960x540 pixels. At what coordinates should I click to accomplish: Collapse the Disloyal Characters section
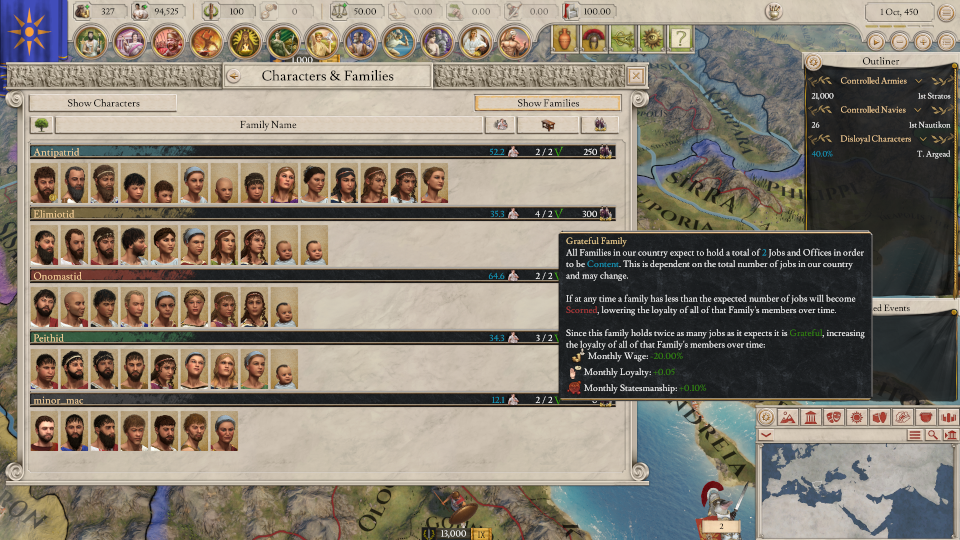923,139
